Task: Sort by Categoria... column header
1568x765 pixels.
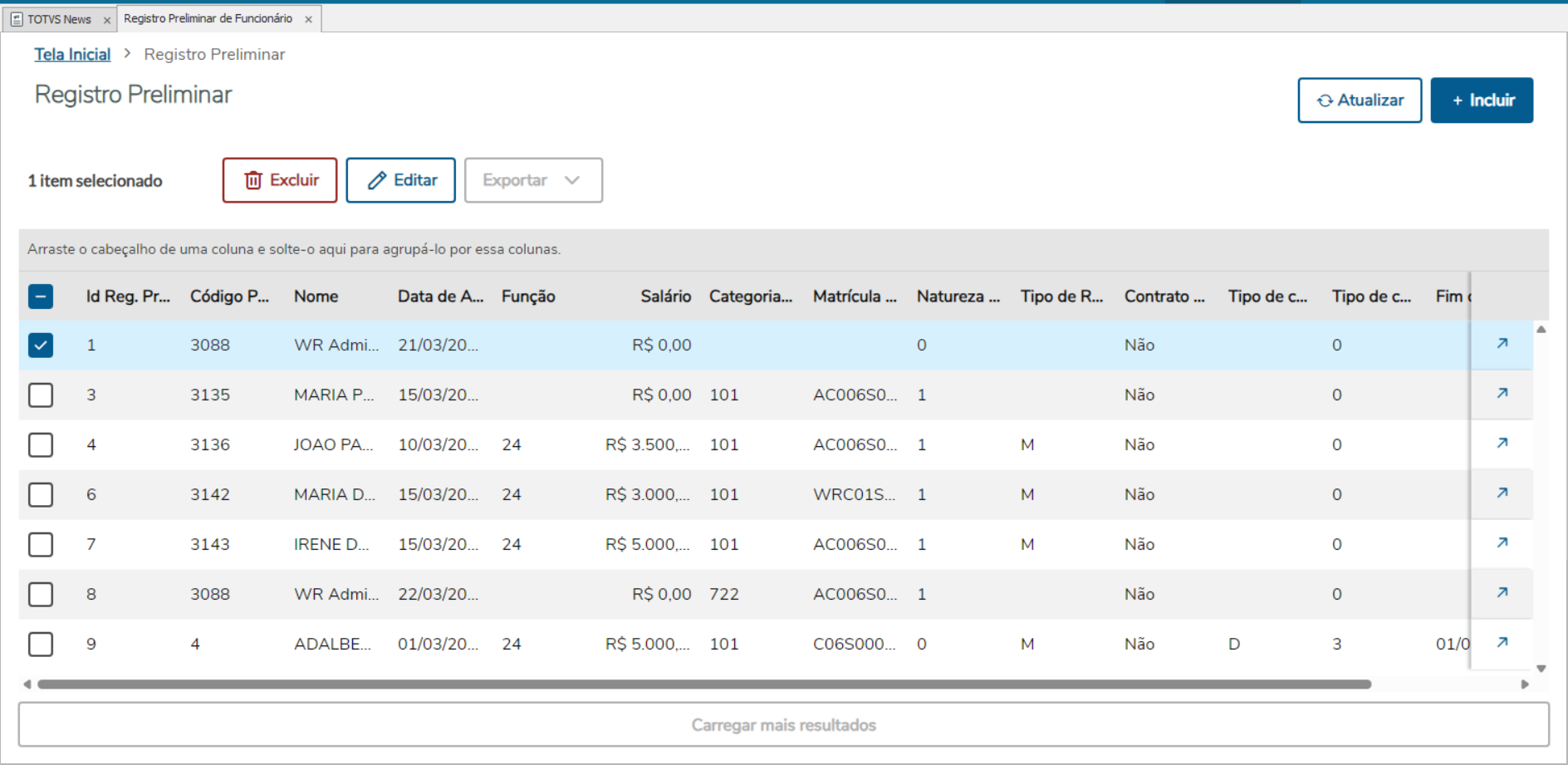Action: click(x=751, y=297)
